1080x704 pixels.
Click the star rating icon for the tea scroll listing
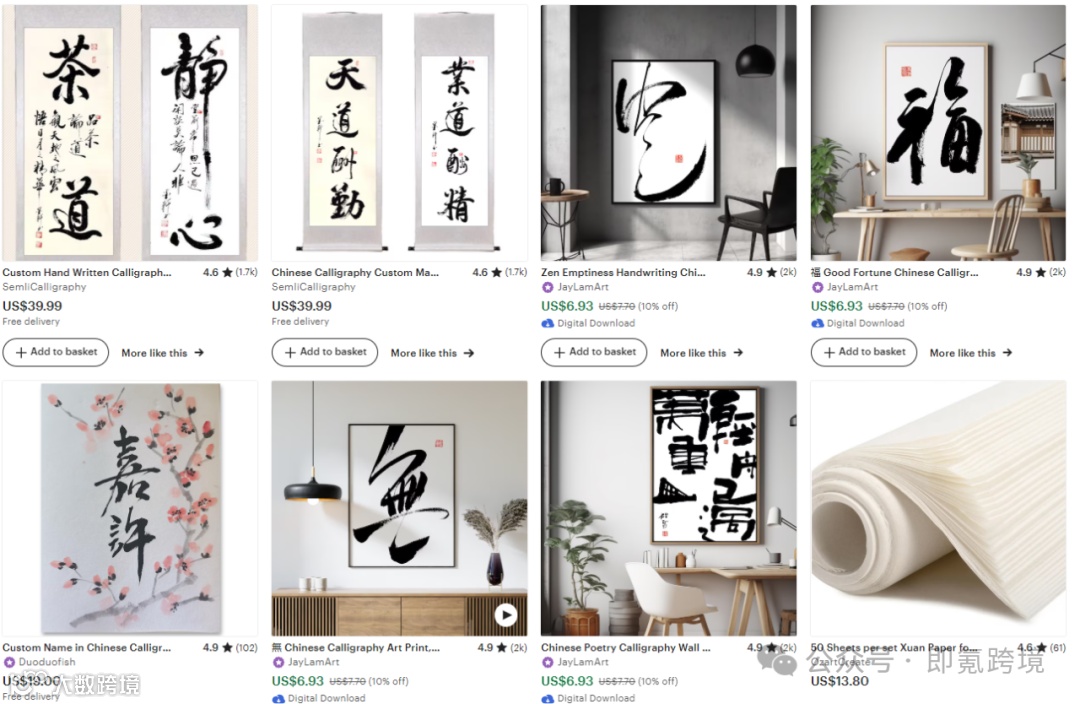pos(227,273)
